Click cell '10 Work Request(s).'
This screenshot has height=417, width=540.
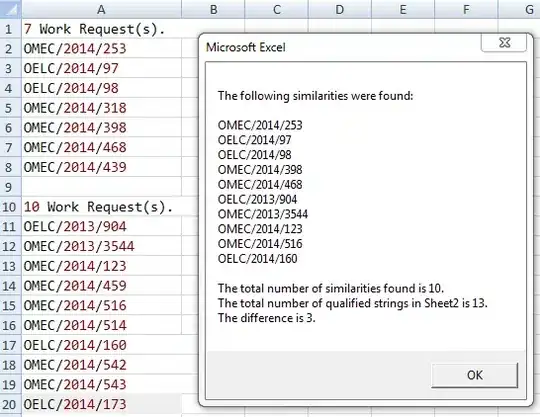(x=101, y=207)
